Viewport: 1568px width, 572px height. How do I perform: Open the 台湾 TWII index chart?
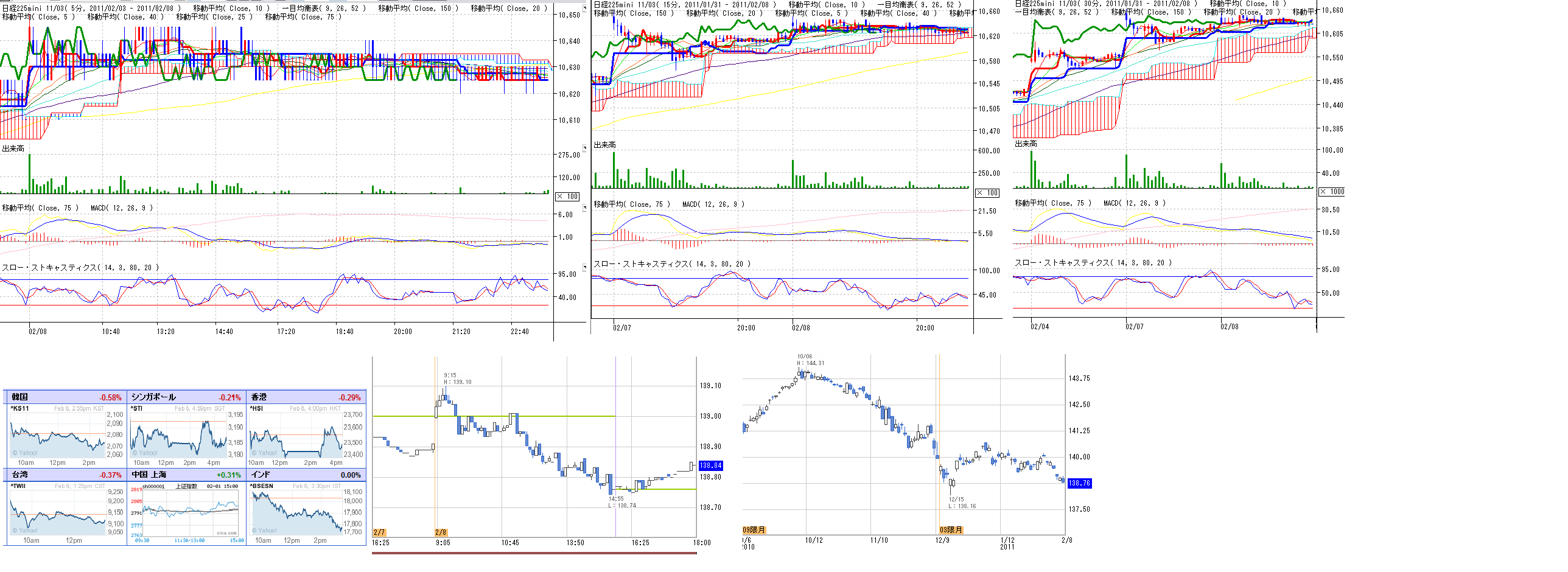(x=58, y=510)
